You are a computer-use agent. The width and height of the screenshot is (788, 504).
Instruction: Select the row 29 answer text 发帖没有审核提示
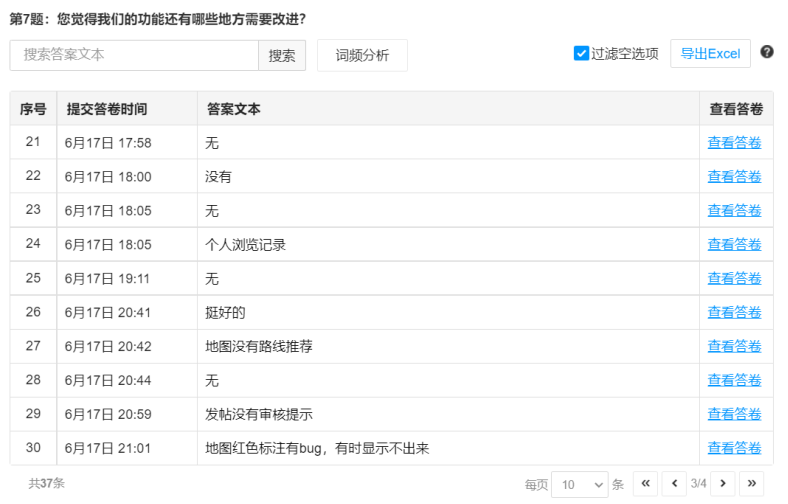tap(259, 414)
